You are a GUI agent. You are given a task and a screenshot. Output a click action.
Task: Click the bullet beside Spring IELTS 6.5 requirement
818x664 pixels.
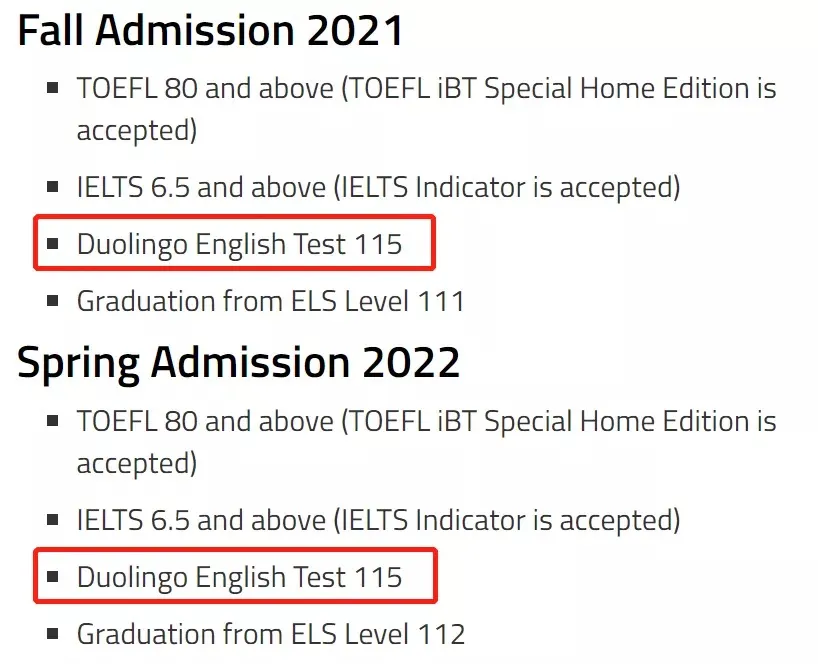click(x=53, y=520)
